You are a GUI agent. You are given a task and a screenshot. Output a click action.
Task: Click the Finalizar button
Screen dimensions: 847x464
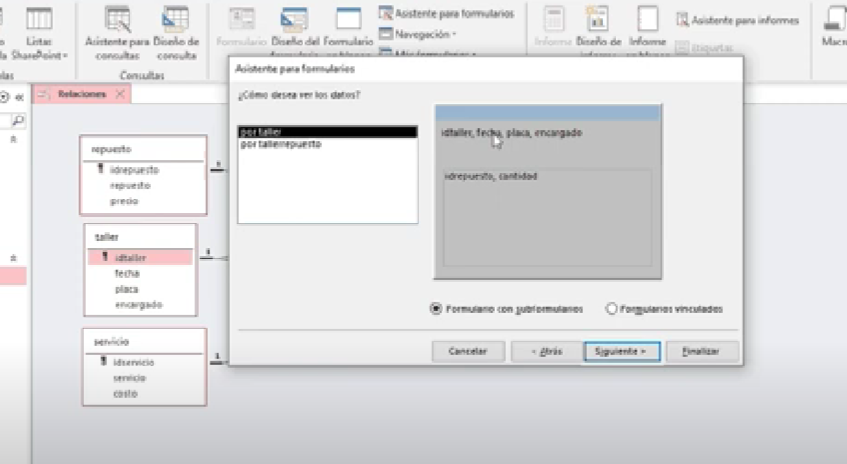(701, 351)
